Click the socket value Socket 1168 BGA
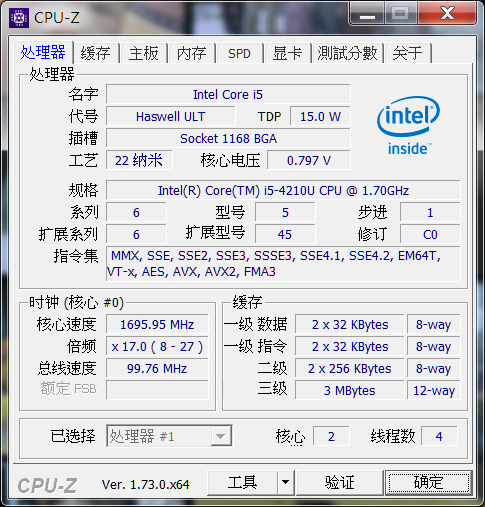Image resolution: width=485 pixels, height=507 pixels. tap(228, 138)
